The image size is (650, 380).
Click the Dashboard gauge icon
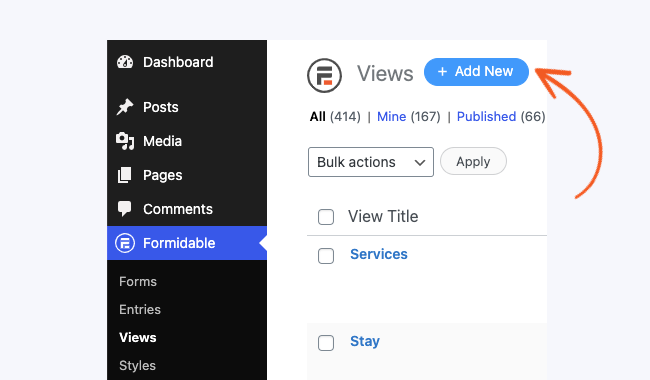125,62
